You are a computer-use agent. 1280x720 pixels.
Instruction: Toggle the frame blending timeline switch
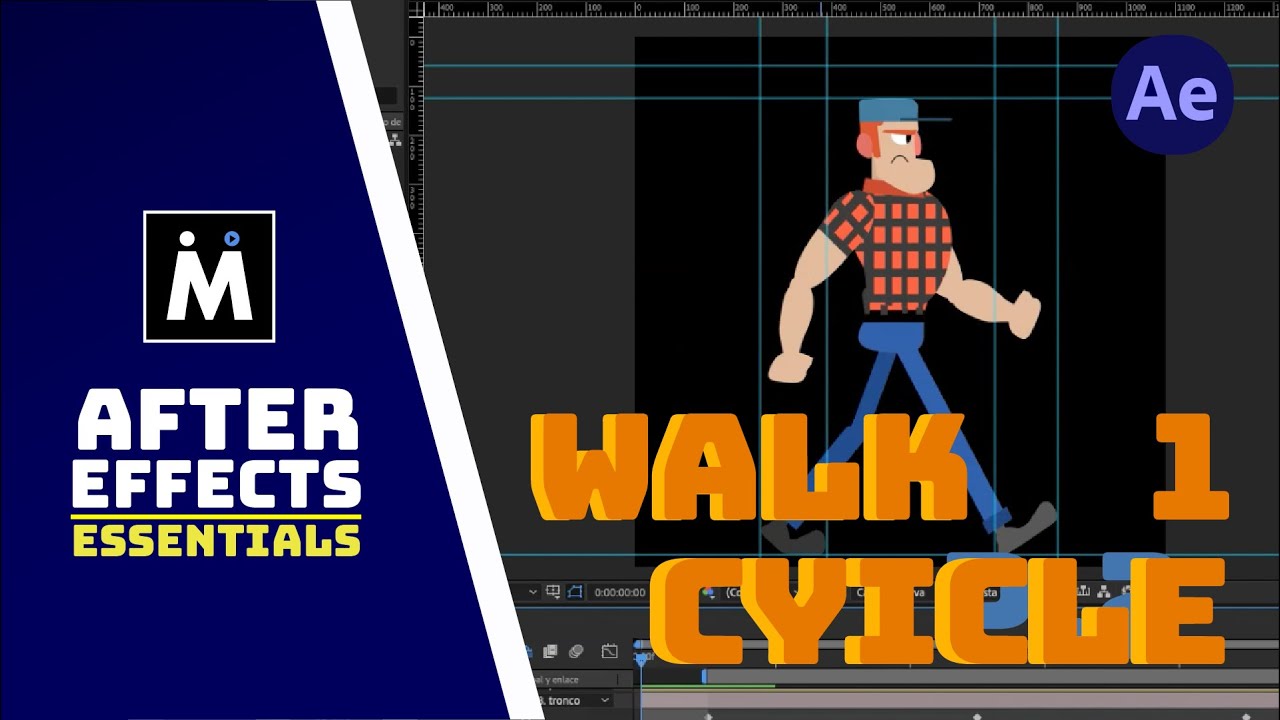click(x=550, y=651)
